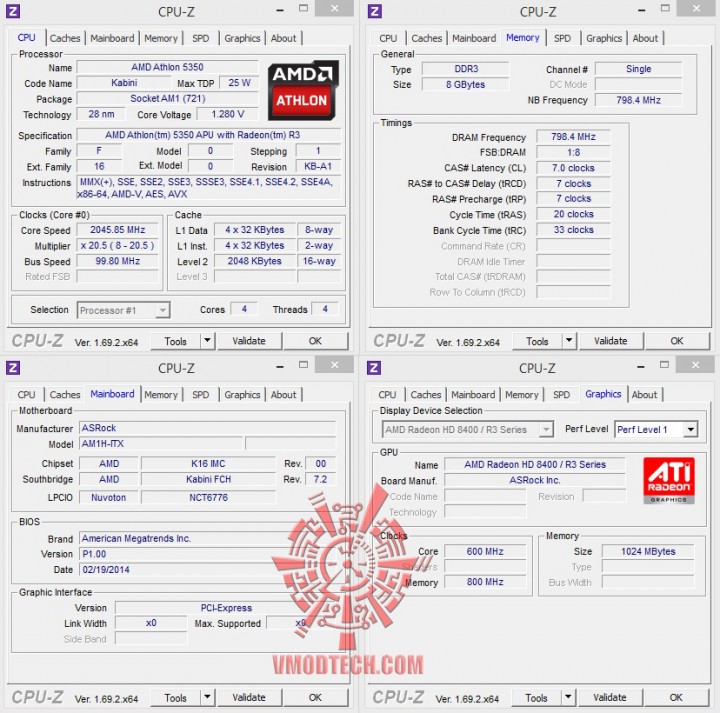This screenshot has height=713, width=720.
Task: Open SPD tab in Memory window
Action: [562, 38]
